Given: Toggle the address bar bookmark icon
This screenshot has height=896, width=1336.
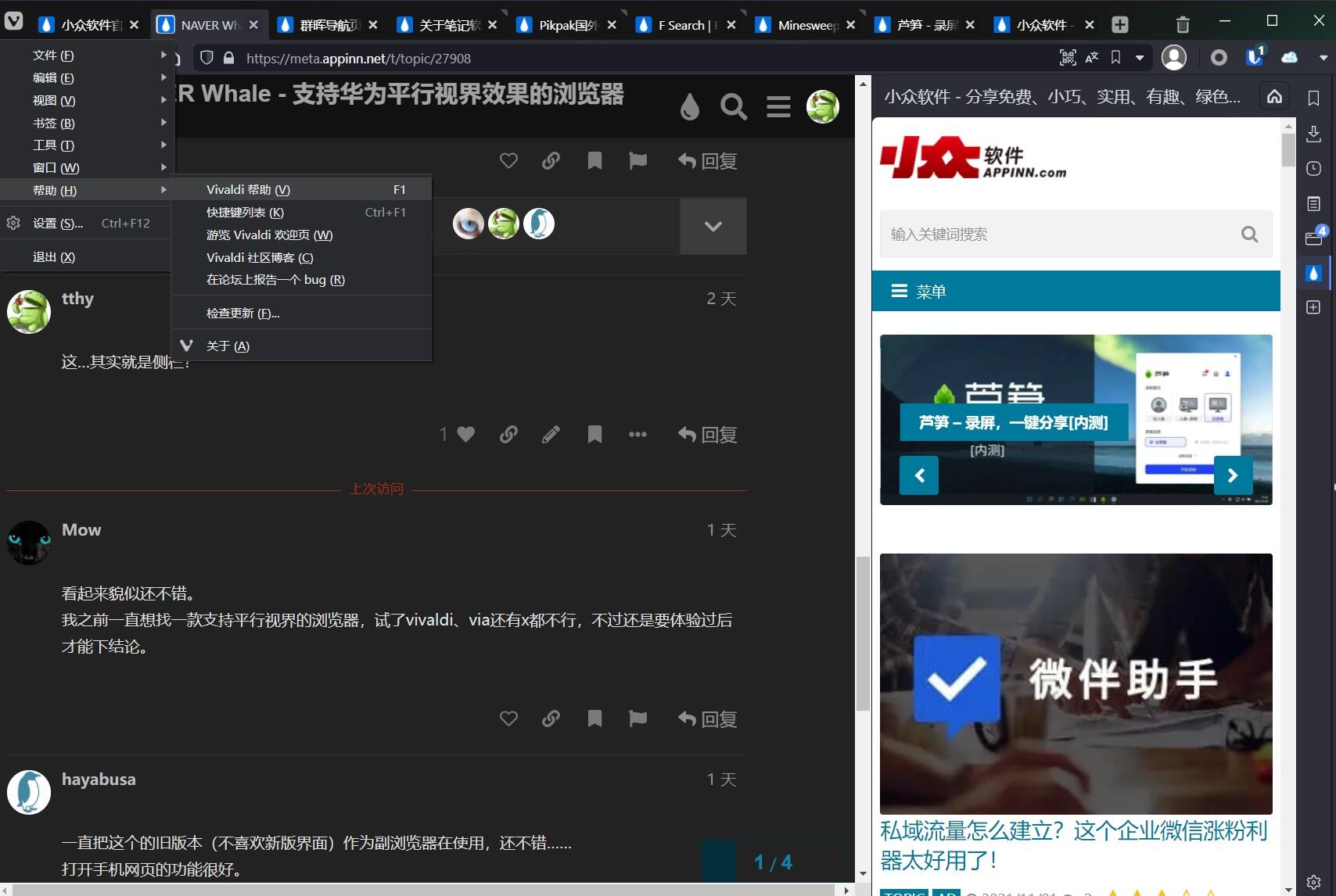Looking at the screenshot, I should coord(1115,58).
